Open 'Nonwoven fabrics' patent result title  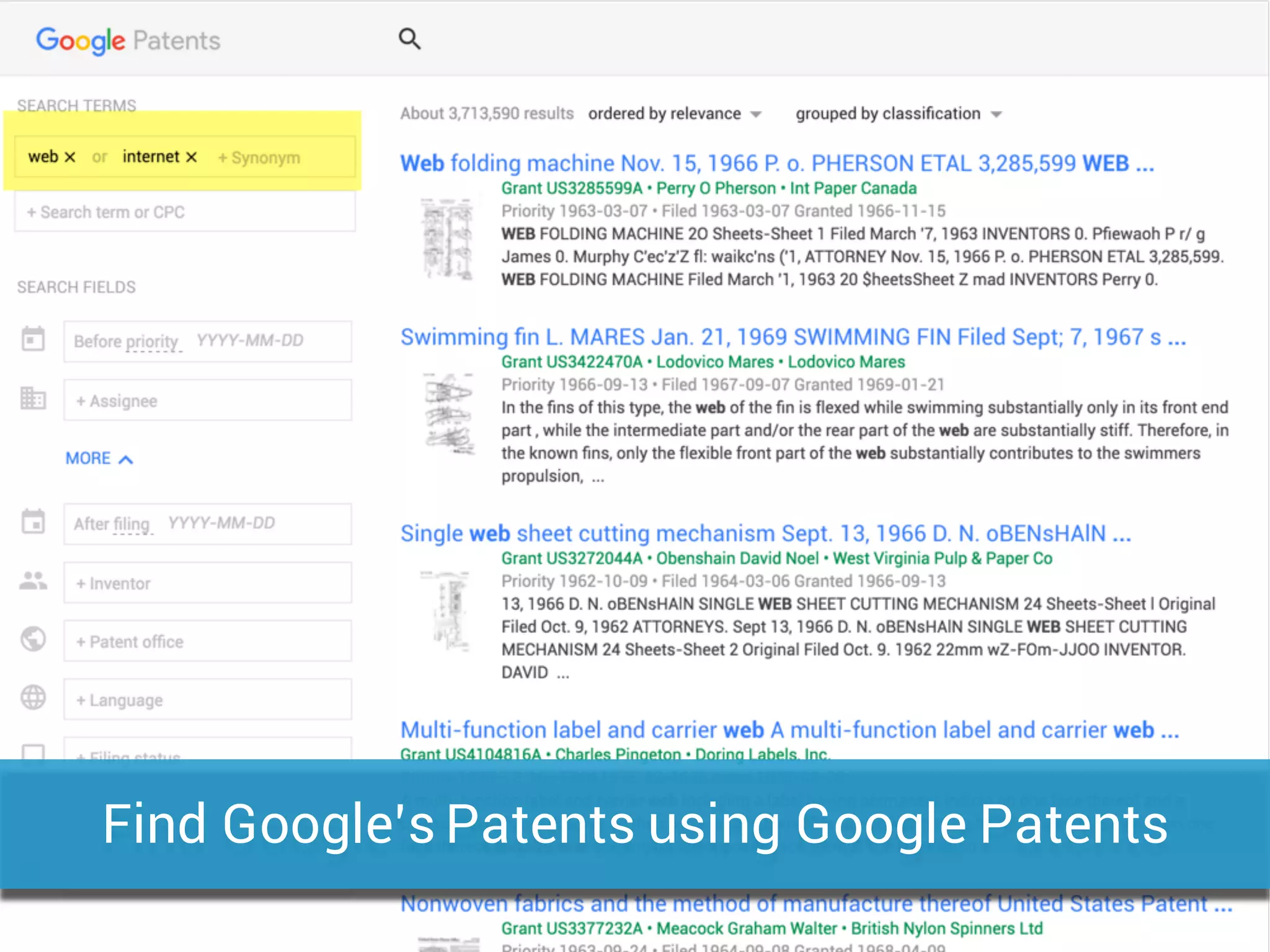816,904
